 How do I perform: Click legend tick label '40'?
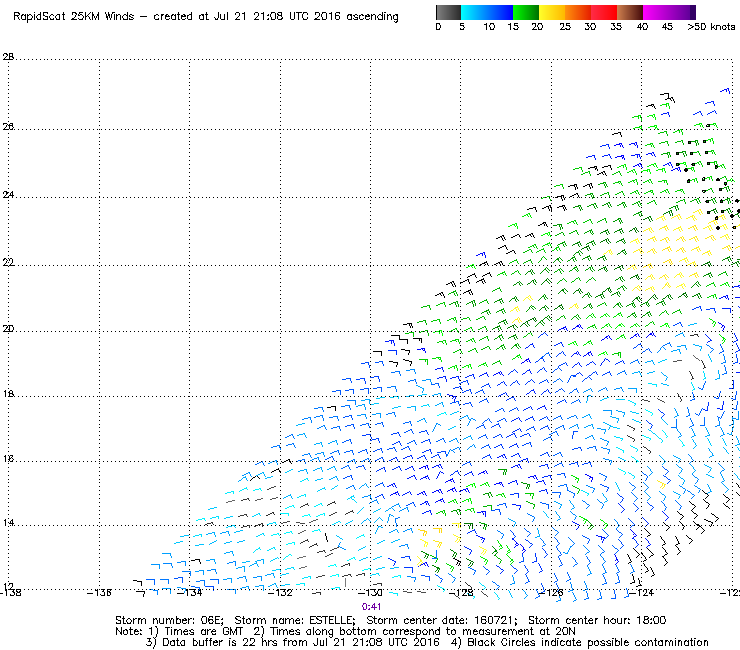pos(642,27)
